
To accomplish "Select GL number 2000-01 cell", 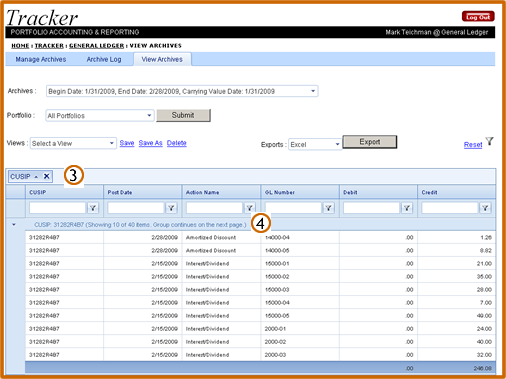I will click(300, 329).
